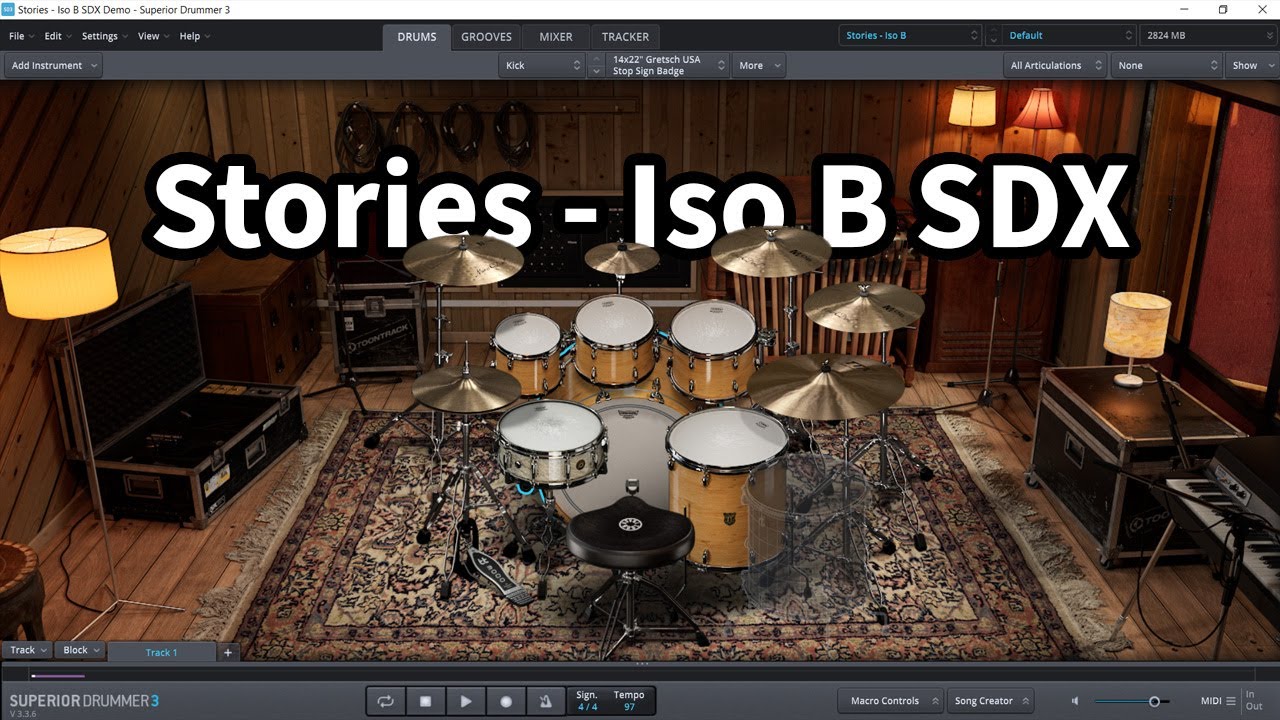The width and height of the screenshot is (1280, 720).
Task: Add a new track with plus button
Action: pos(228,652)
